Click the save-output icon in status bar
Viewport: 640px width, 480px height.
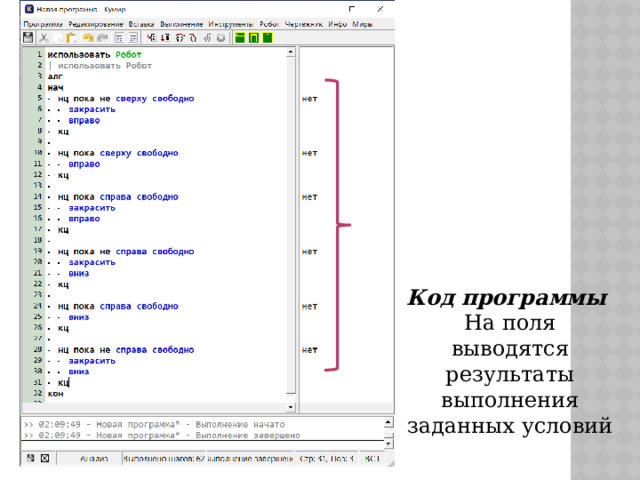(30, 458)
